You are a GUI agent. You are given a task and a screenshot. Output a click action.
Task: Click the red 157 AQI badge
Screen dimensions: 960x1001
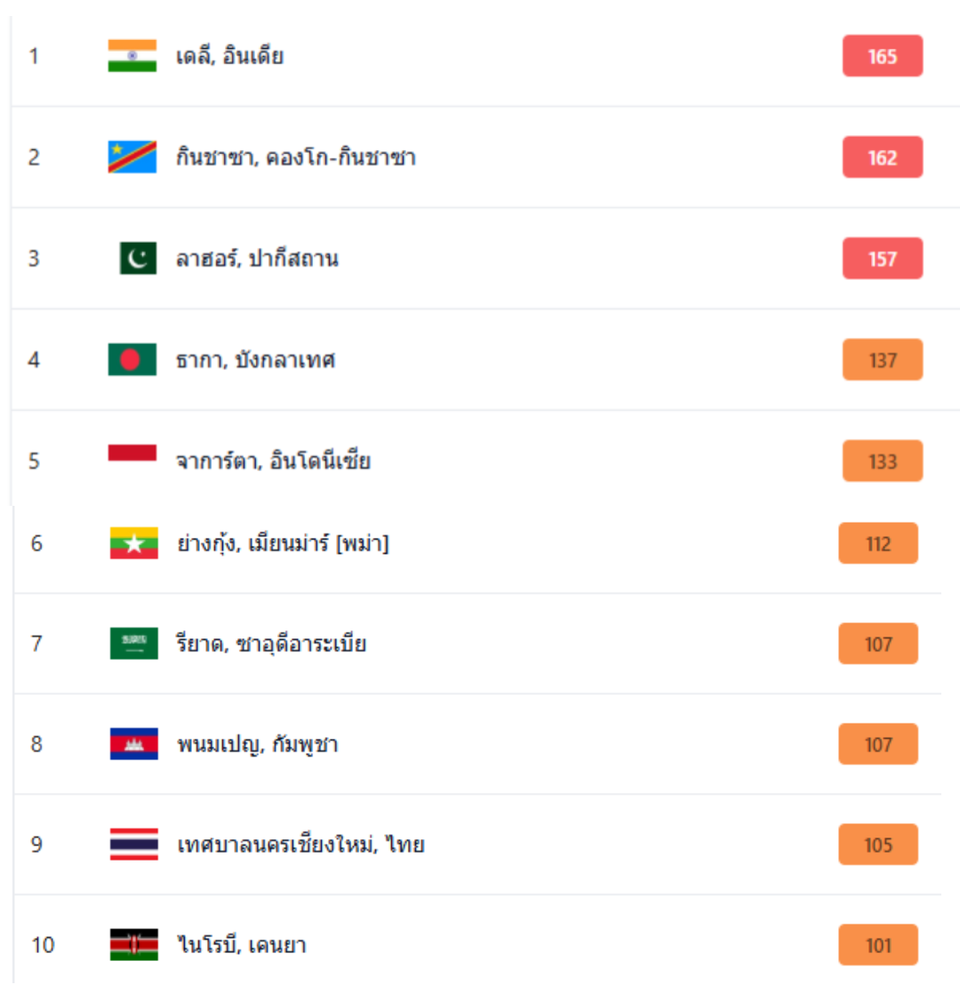click(x=882, y=259)
